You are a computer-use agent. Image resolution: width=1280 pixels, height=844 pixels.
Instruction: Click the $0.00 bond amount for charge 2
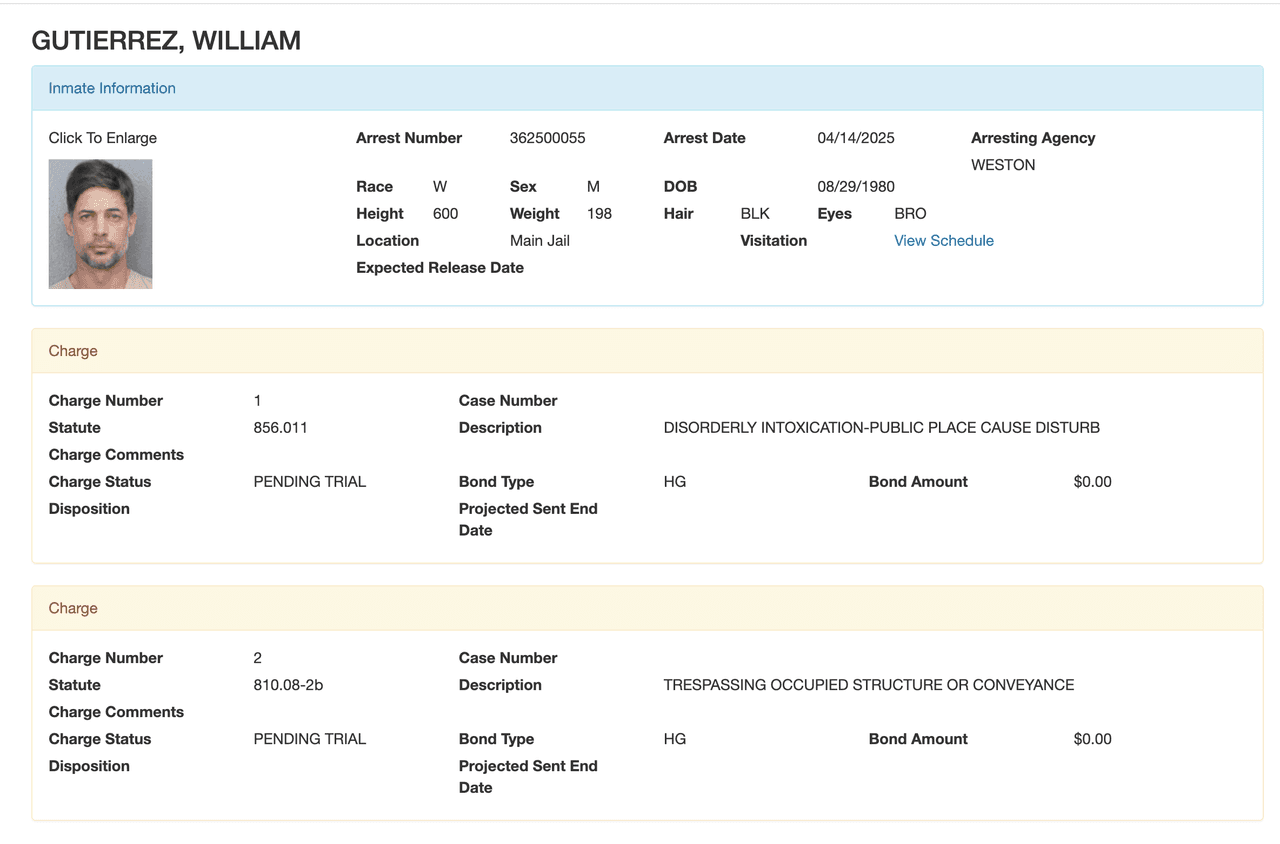point(1092,738)
